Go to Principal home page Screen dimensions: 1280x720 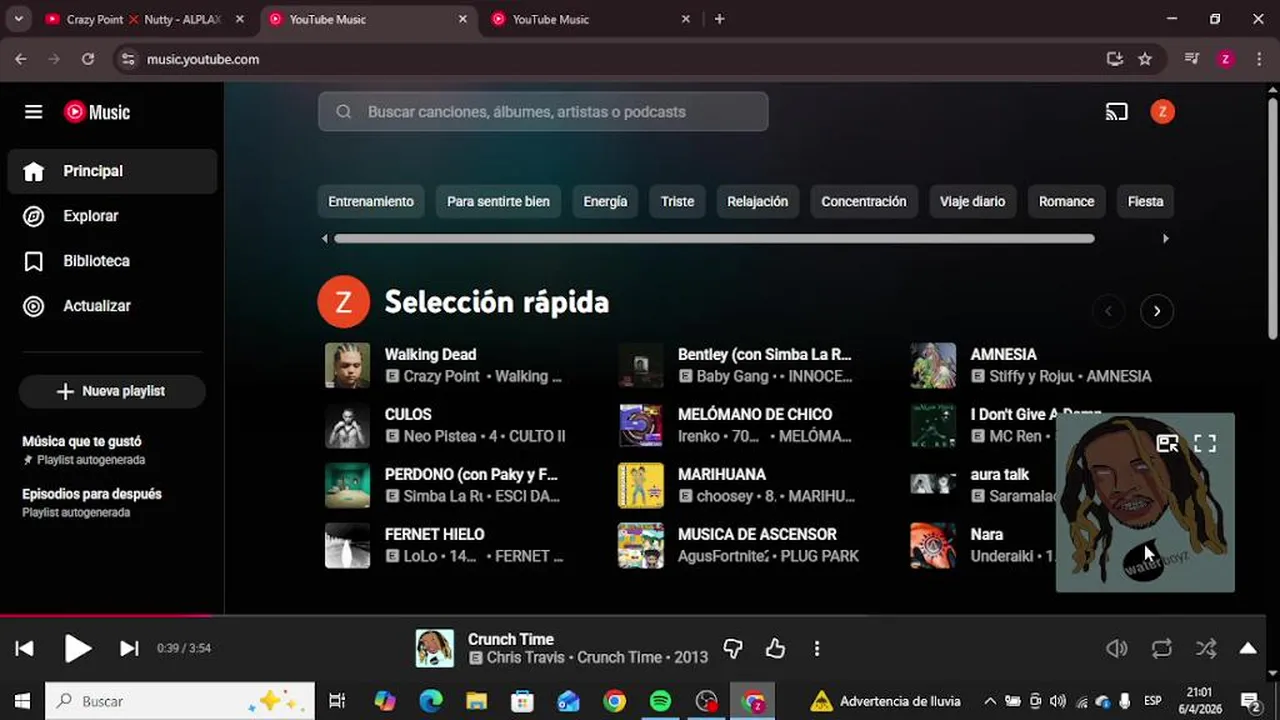112,171
